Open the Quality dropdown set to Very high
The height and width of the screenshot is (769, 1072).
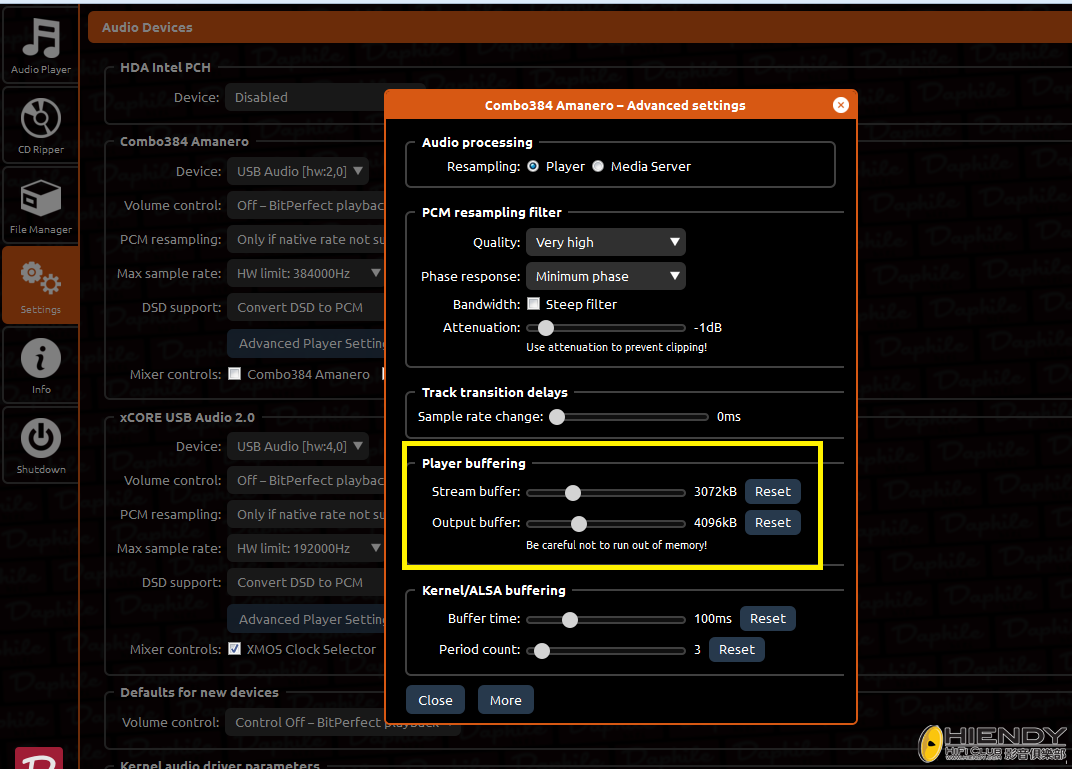(605, 242)
